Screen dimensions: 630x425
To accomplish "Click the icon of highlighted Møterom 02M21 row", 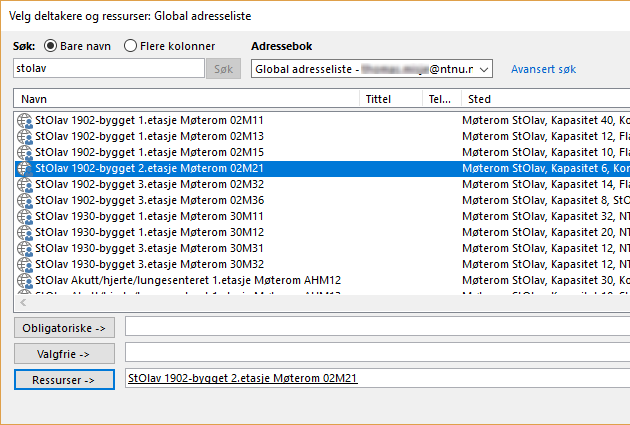I will 25,168.
